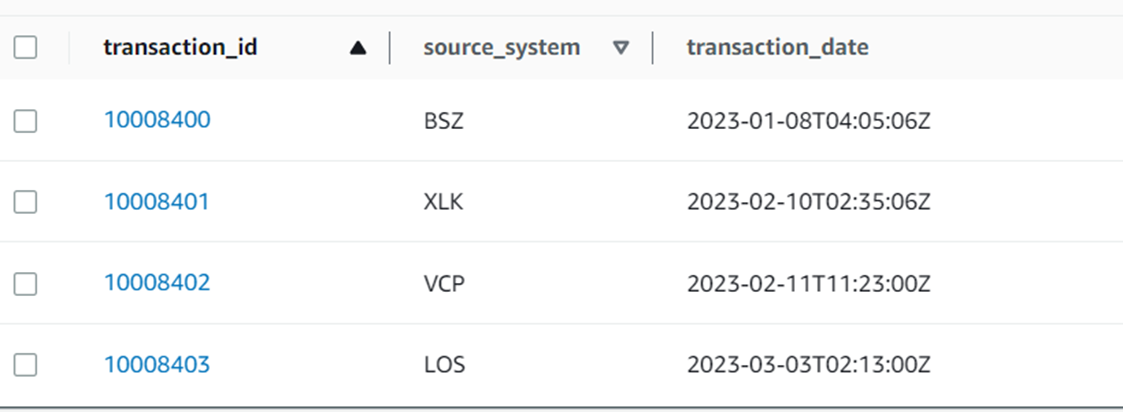Open the 10008401 transaction link
The height and width of the screenshot is (412, 1123).
pos(157,202)
